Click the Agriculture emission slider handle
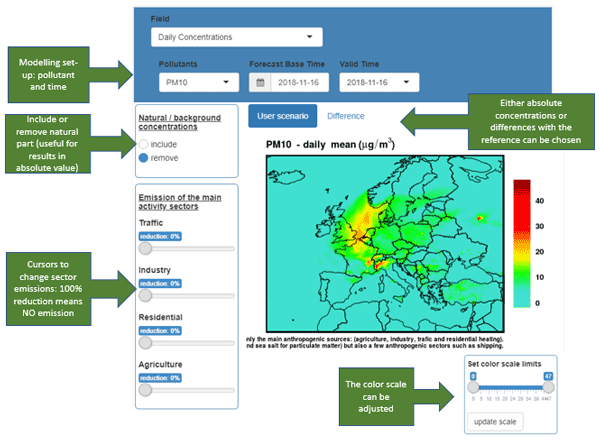 (x=144, y=390)
